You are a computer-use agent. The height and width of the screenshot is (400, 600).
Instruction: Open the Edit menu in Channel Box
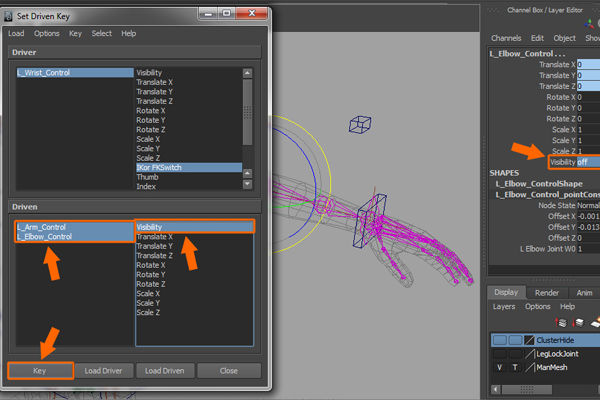coord(537,38)
